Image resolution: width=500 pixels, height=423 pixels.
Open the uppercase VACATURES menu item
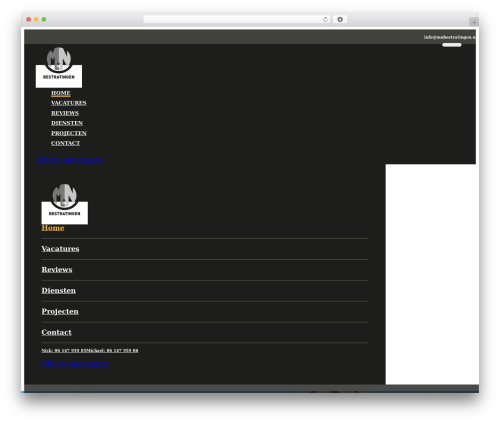[x=69, y=103]
